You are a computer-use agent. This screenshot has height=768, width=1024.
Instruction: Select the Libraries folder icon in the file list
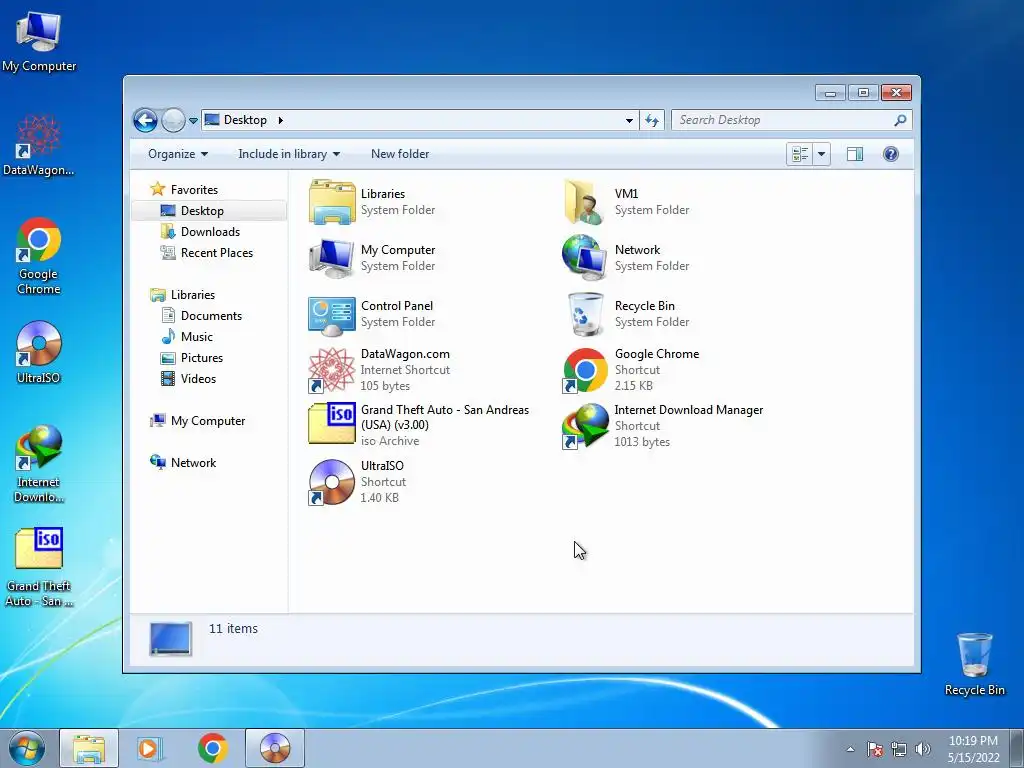(332, 202)
